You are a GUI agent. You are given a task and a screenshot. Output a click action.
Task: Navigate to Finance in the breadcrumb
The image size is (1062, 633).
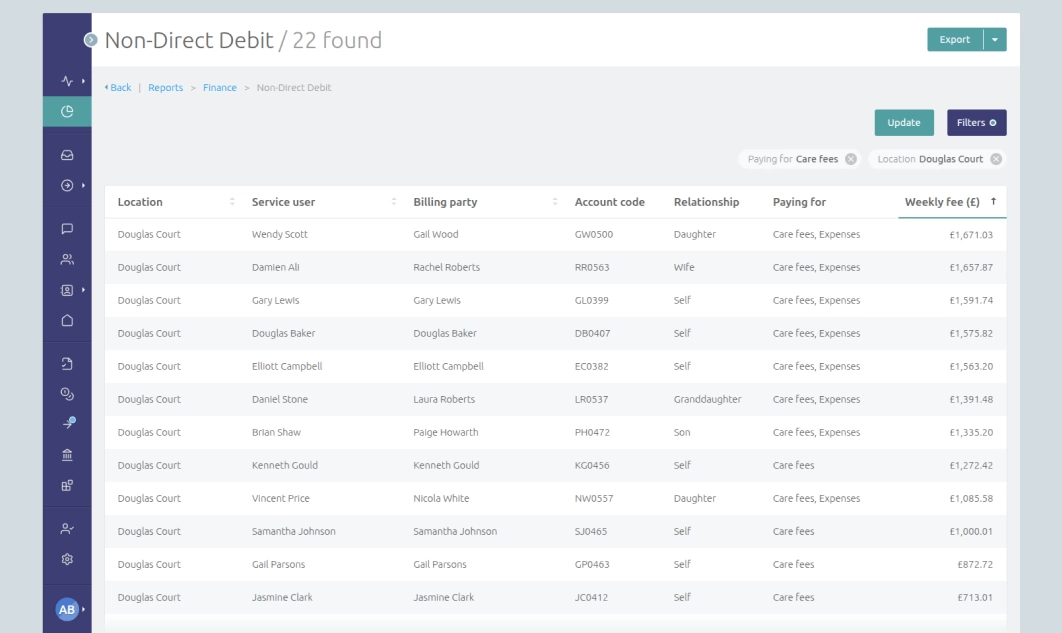click(x=219, y=87)
